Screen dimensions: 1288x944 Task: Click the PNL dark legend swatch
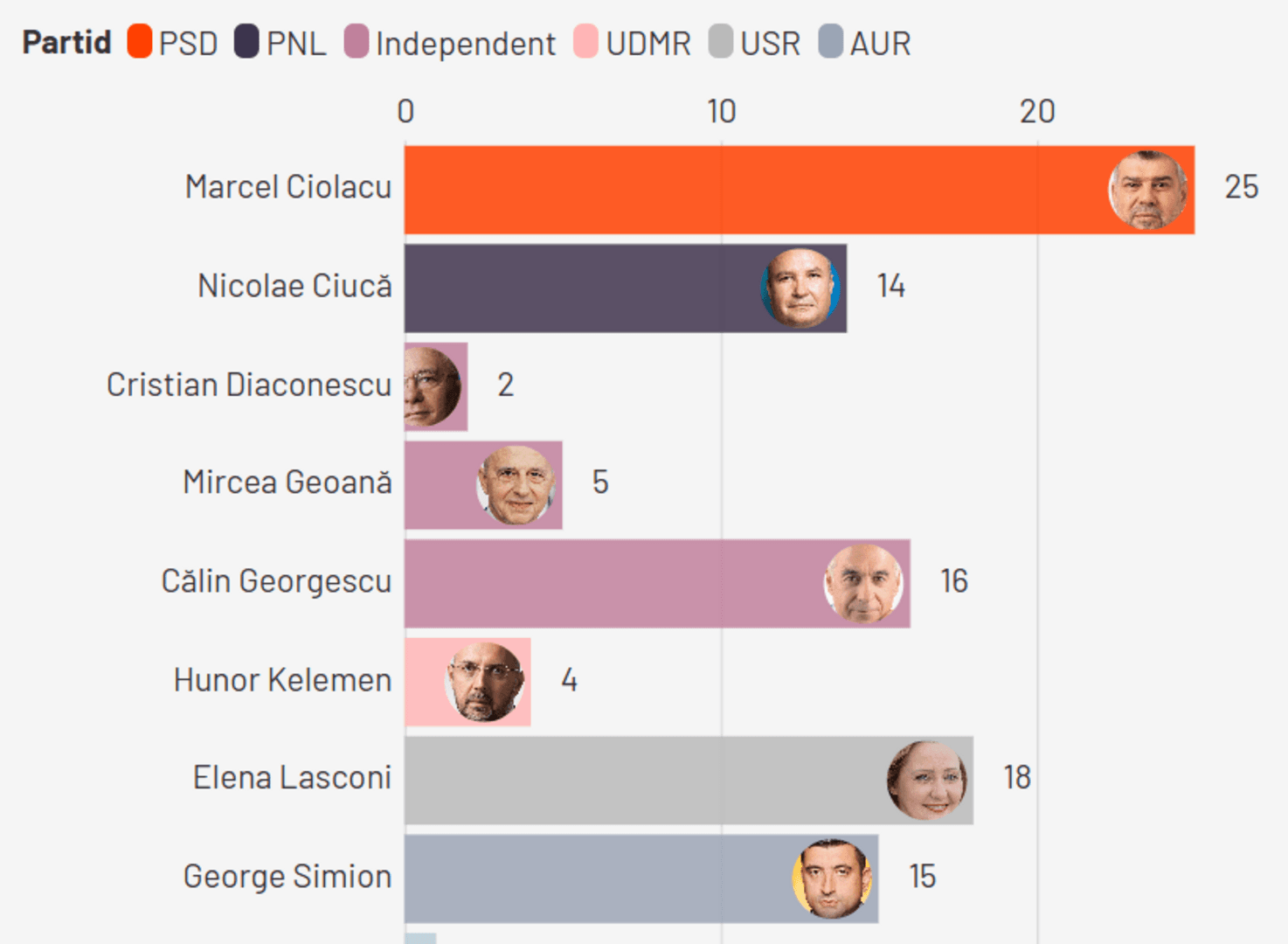246,42
